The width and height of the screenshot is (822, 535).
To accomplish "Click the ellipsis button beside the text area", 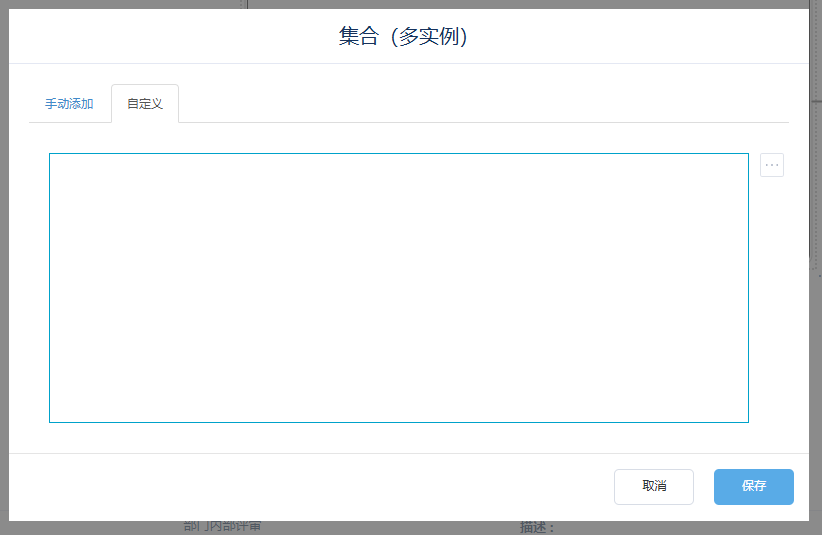I will coord(771,165).
